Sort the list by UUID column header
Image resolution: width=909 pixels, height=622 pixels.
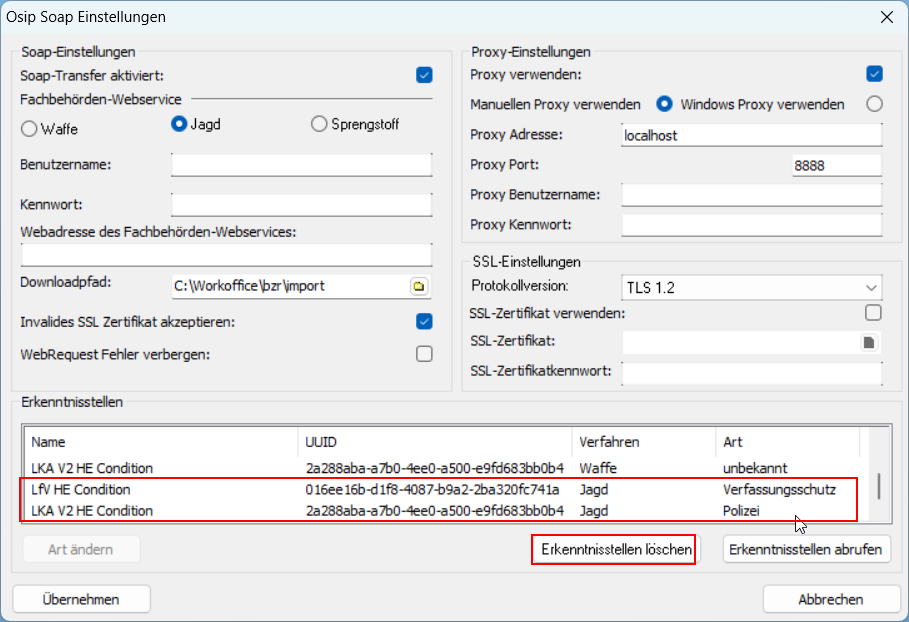(x=436, y=441)
